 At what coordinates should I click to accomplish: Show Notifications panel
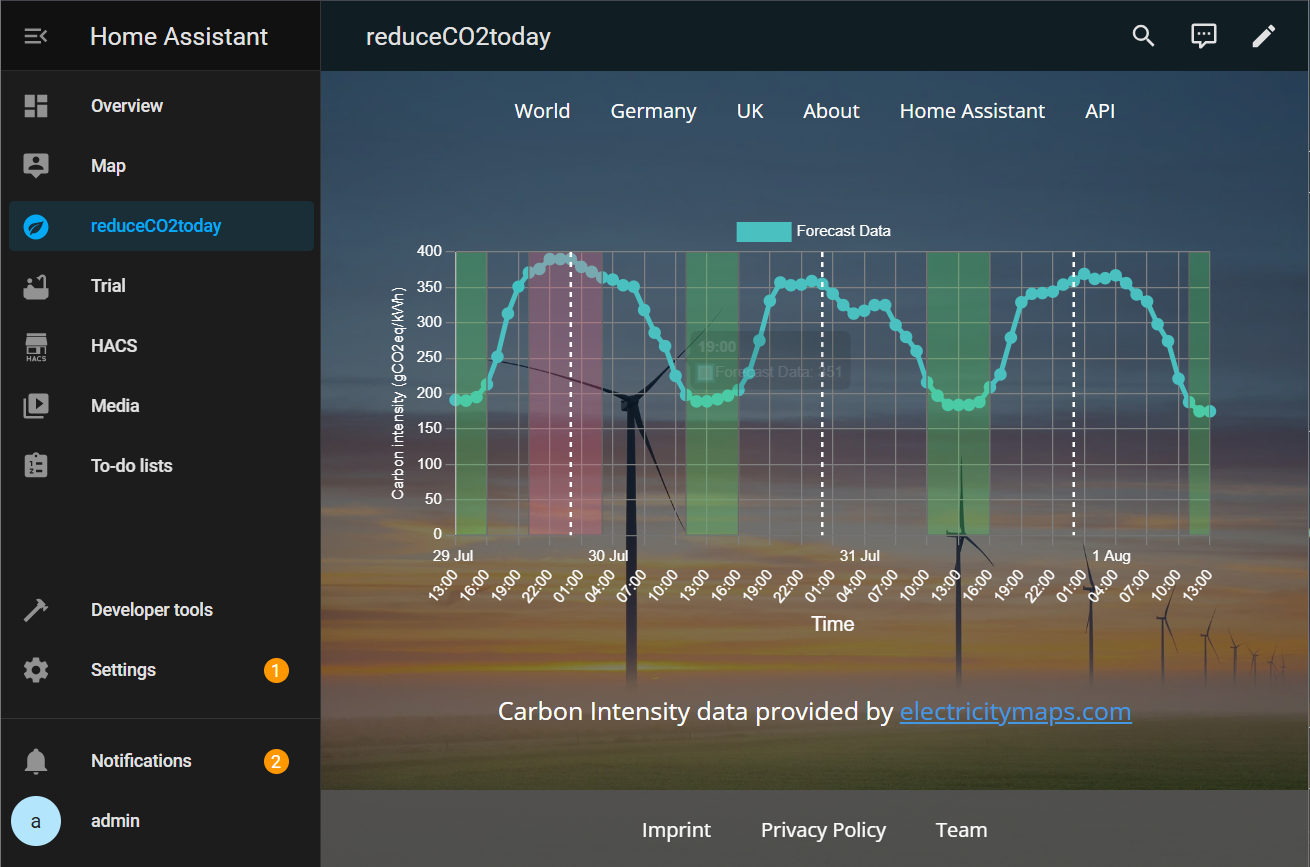pyautogui.click(x=161, y=761)
